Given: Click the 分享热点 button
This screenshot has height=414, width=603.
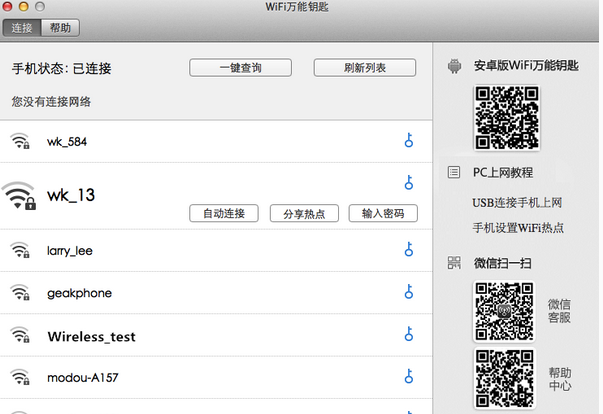Looking at the screenshot, I should tap(304, 213).
